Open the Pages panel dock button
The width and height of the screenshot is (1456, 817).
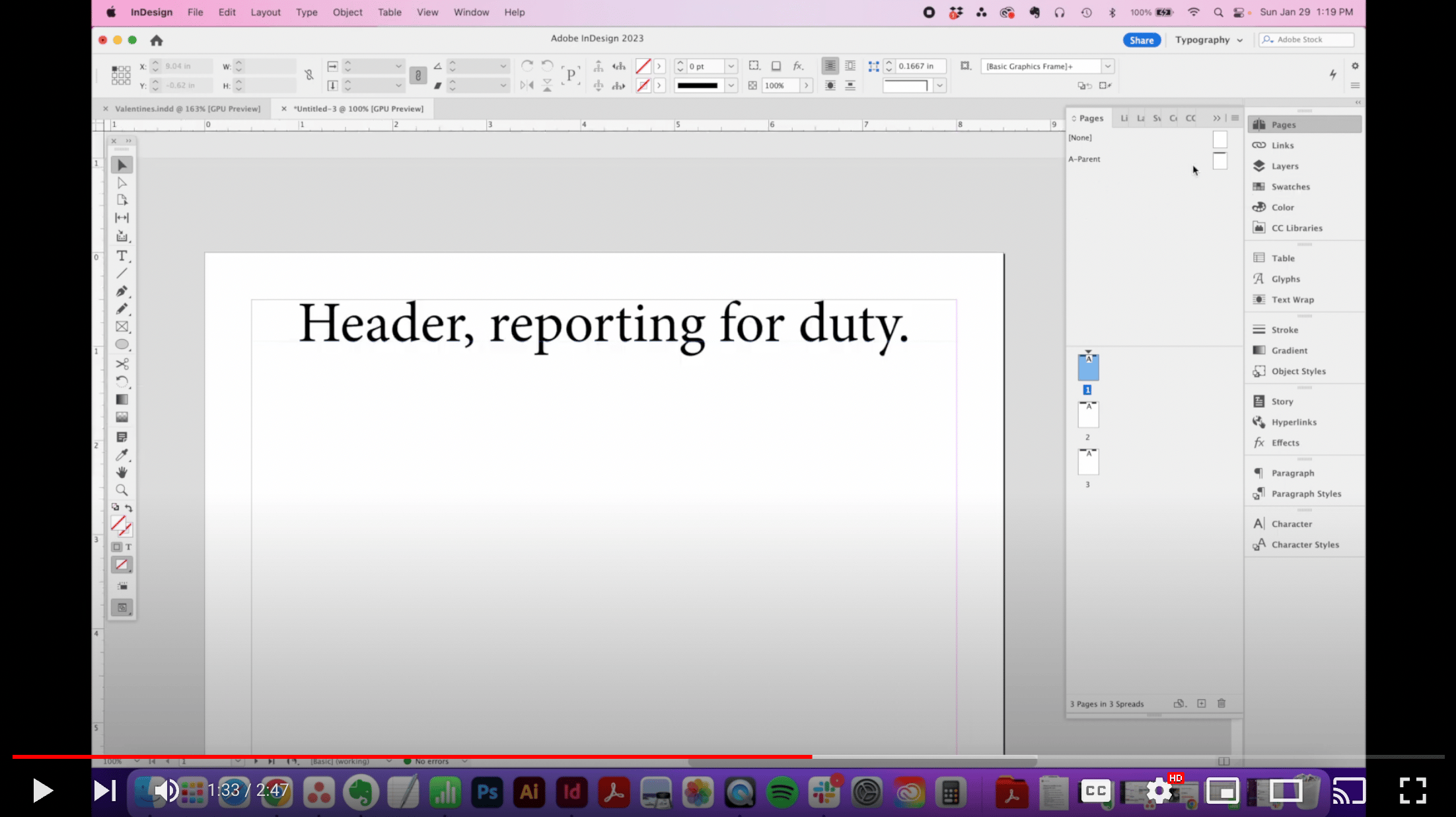point(1304,124)
